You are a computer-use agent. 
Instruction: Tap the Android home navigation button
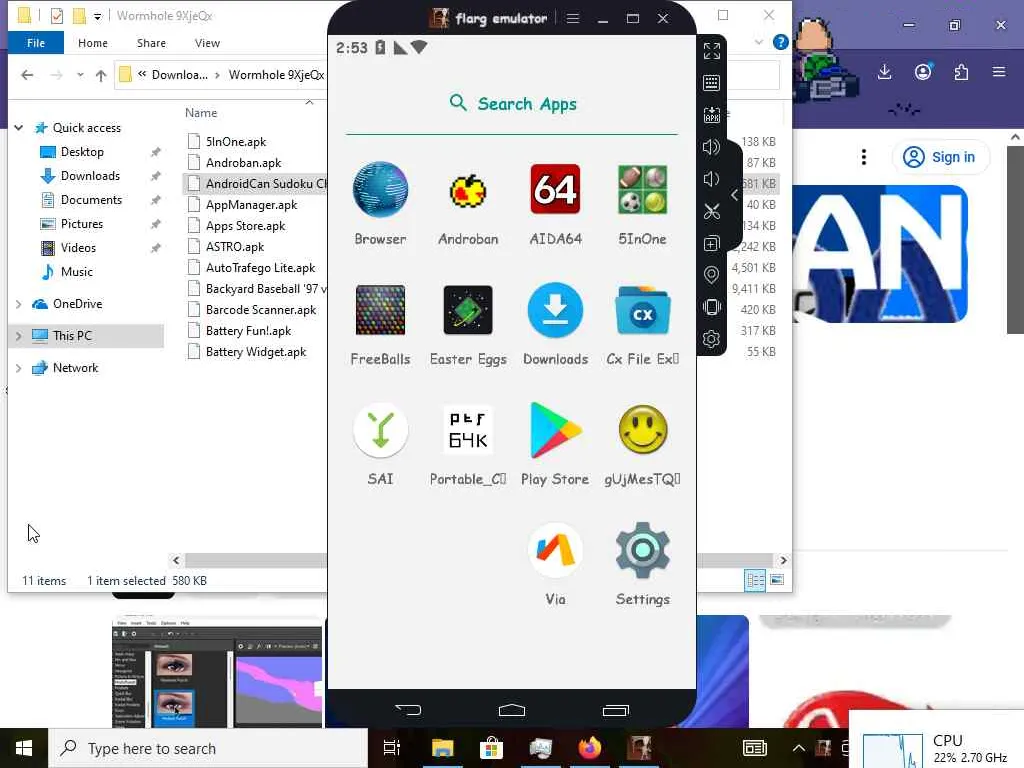(x=511, y=710)
